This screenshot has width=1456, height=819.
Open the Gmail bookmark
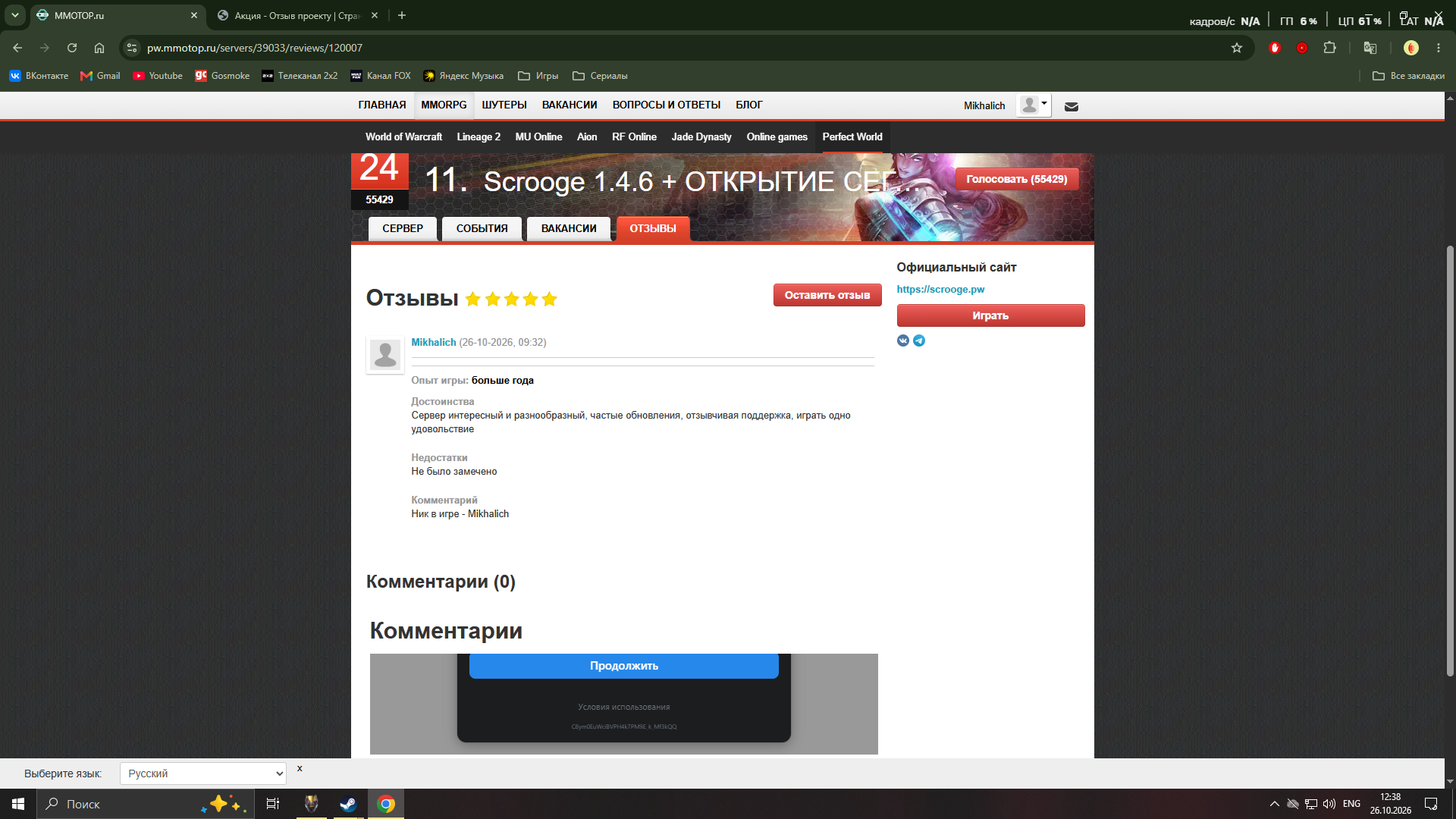coord(100,76)
